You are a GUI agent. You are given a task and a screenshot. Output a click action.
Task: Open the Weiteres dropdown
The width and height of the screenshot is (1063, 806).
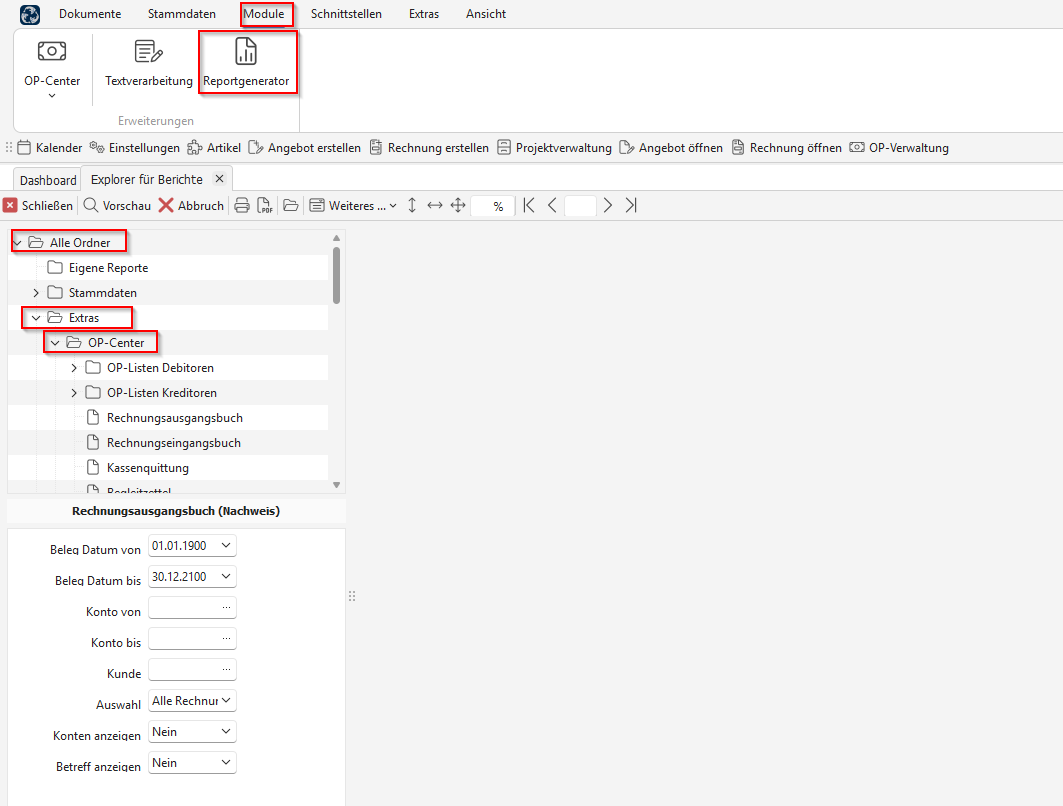tap(353, 205)
